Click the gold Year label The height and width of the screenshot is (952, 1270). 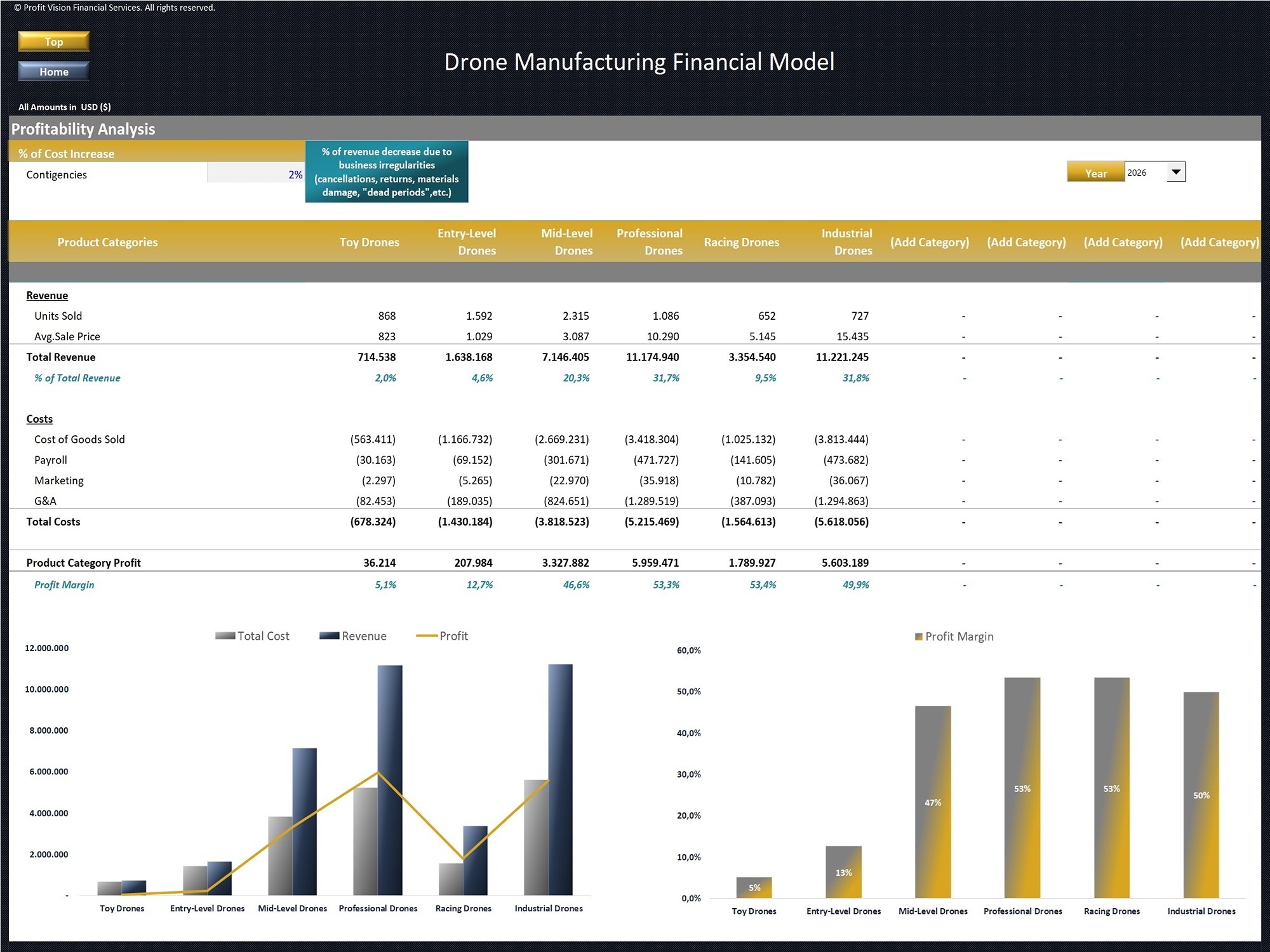coord(1095,173)
